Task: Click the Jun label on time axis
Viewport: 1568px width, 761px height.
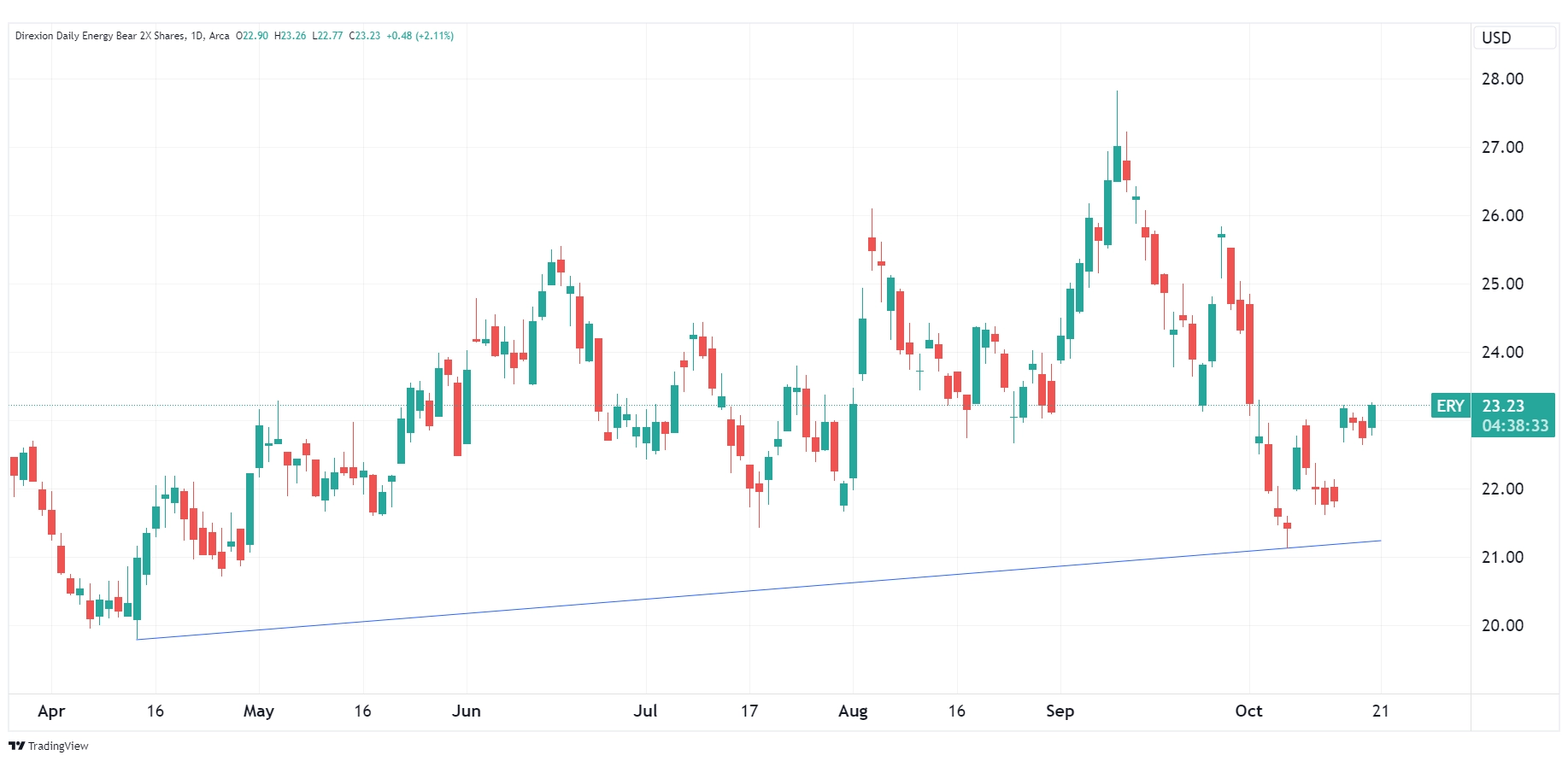Action: point(467,711)
